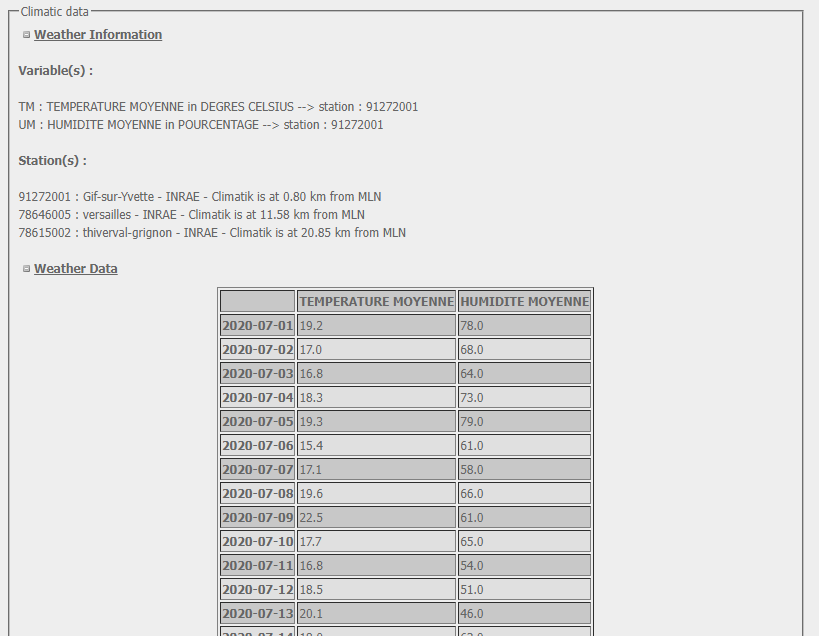This screenshot has height=636, width=819.
Task: Click humidity value 64.0 for 2020-07-03
Action: tap(524, 373)
